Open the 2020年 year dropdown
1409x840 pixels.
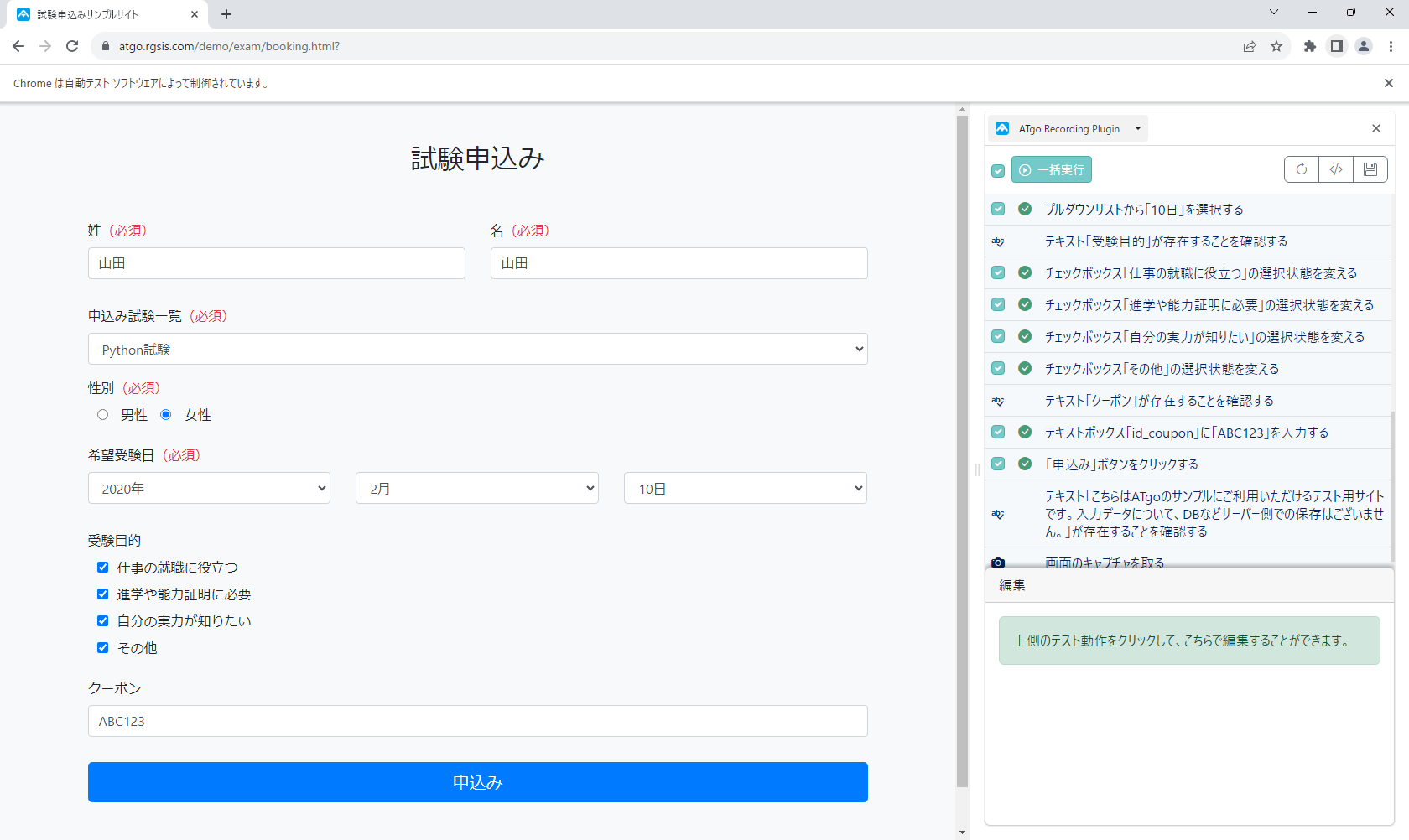(x=209, y=487)
